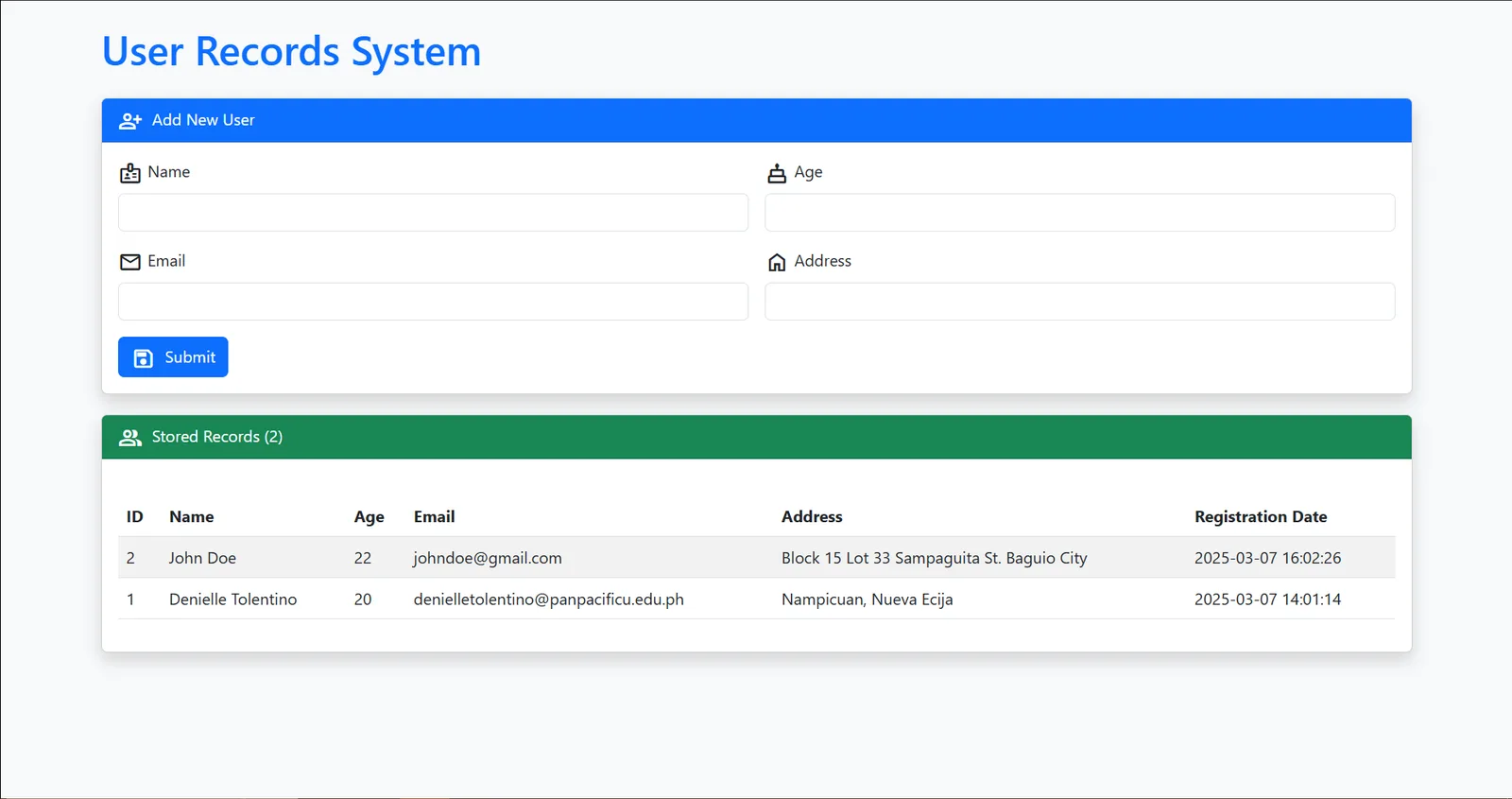Image resolution: width=1512 pixels, height=799 pixels.
Task: Click age value 20 in Denielle row
Action: click(363, 599)
